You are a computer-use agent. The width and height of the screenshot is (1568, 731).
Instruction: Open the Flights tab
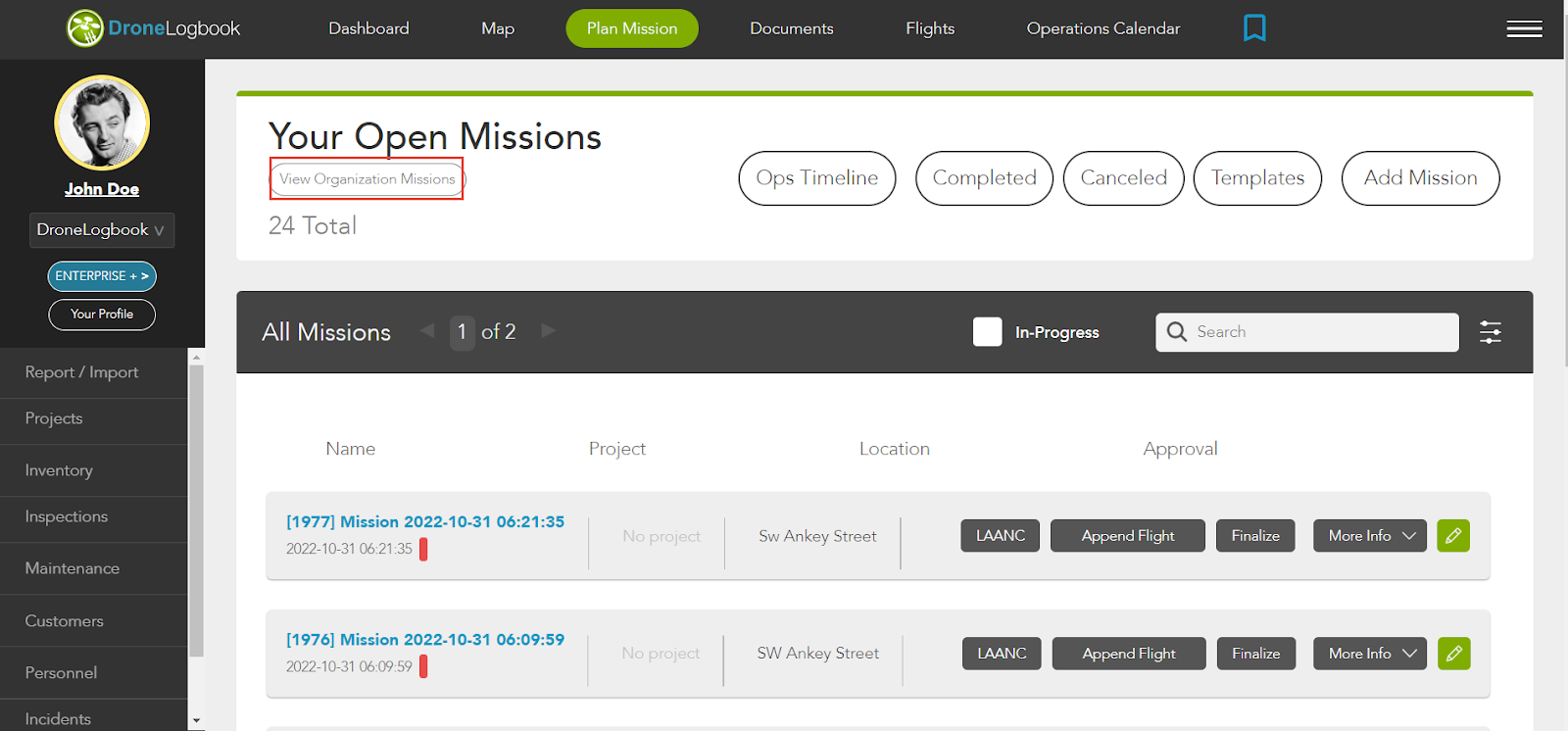(x=930, y=28)
